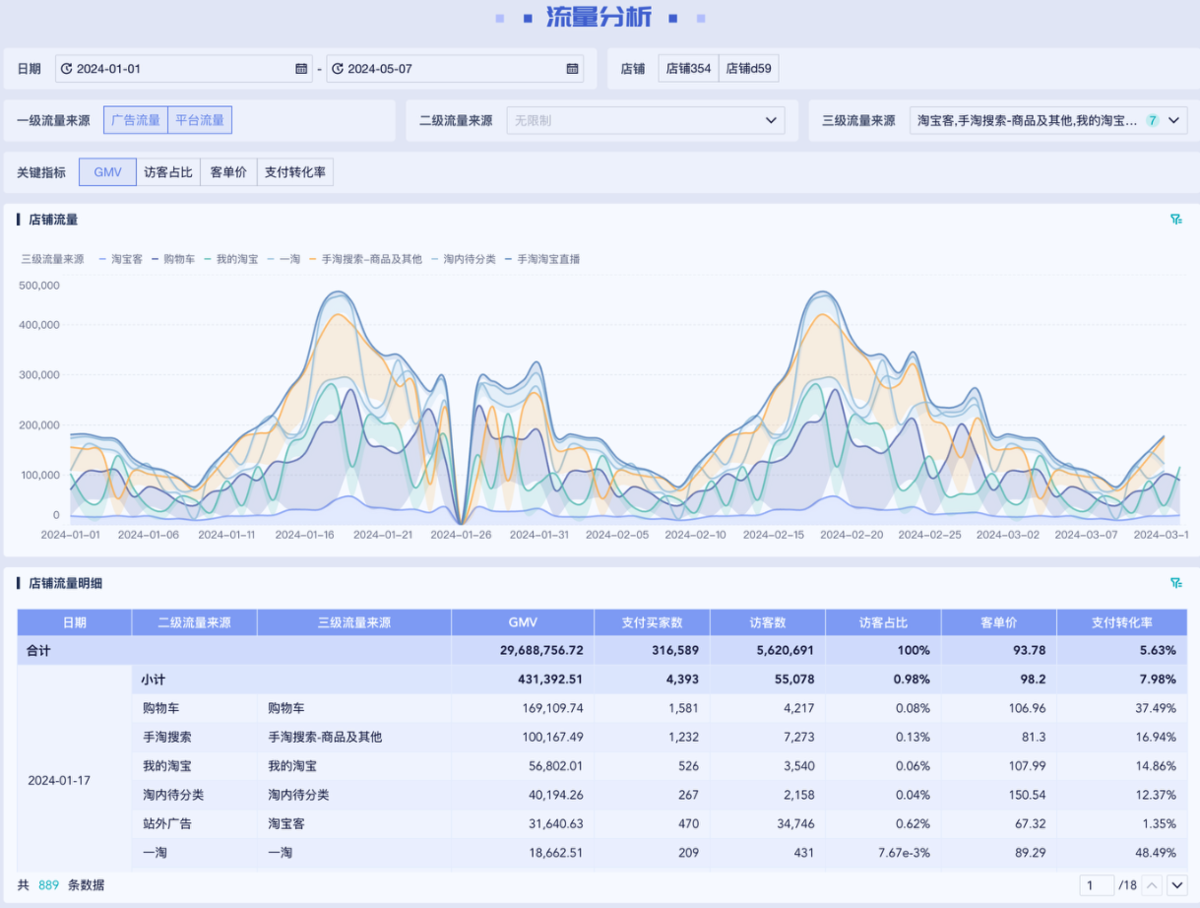This screenshot has height=908, width=1200.
Task: Click clock icon beside 2024-05-07 date
Action: coord(338,69)
